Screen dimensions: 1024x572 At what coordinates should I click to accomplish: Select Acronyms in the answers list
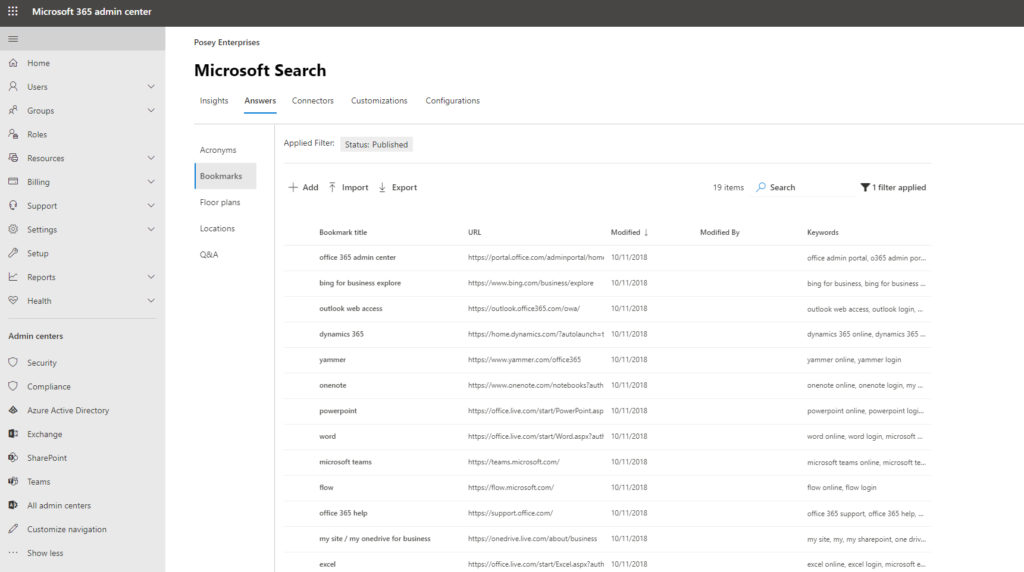(x=218, y=150)
